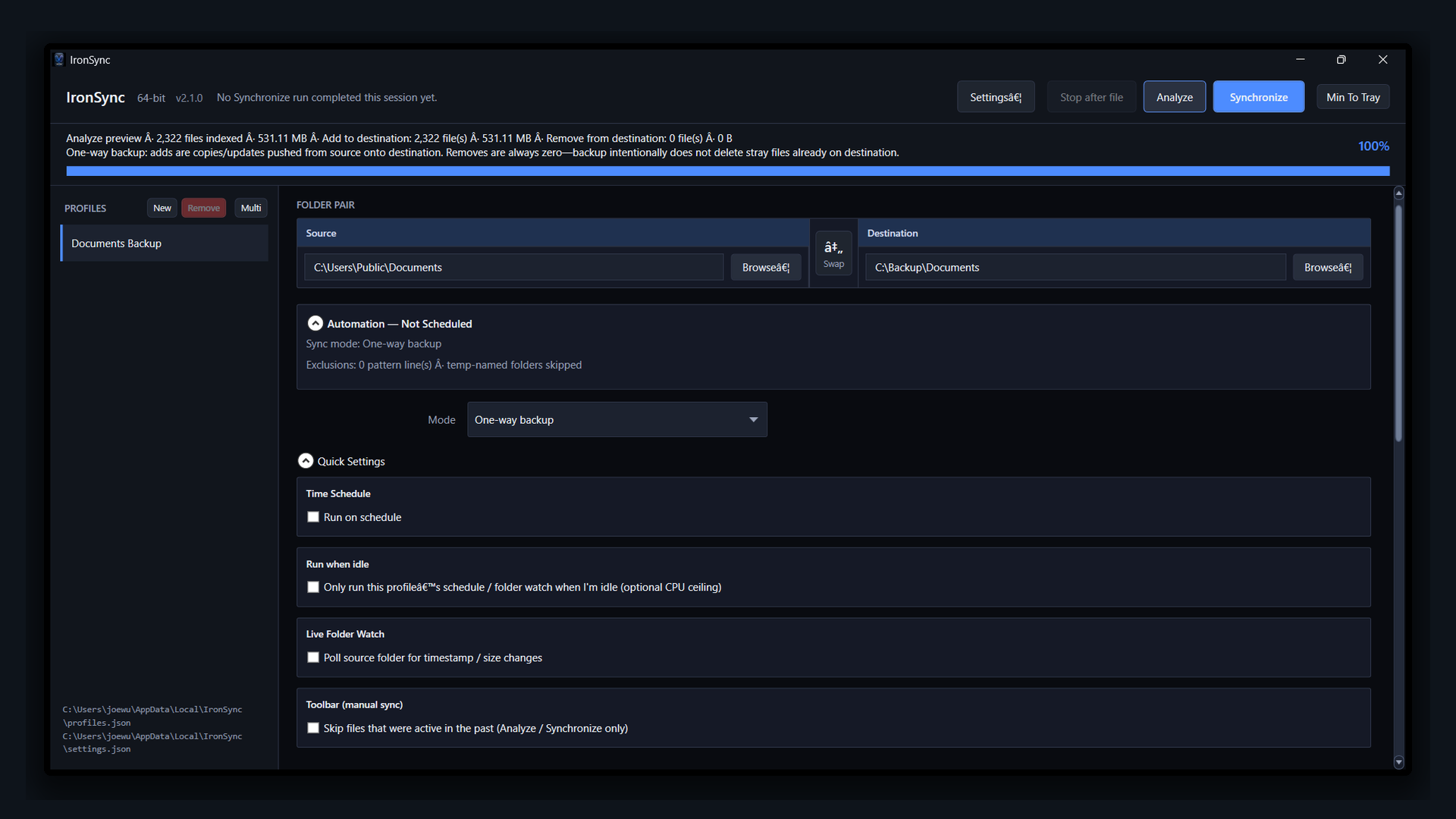Click the Time Schedule heading
This screenshot has height=819, width=1456.
338,494
